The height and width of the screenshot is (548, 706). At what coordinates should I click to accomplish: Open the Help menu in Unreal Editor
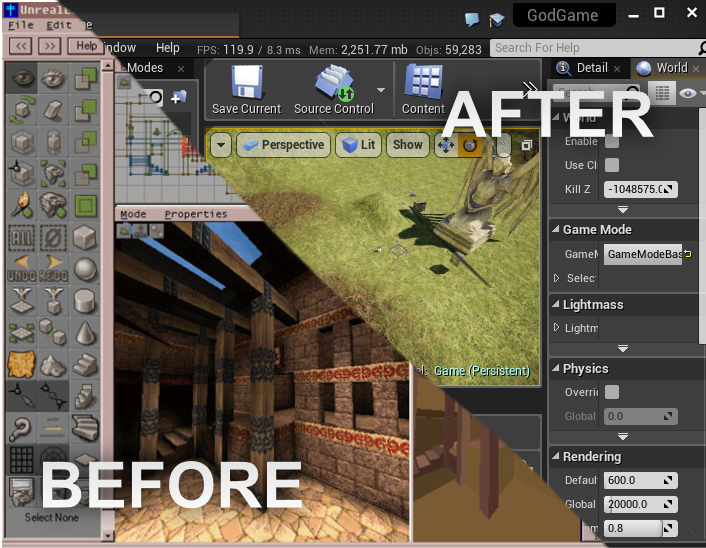[167, 48]
